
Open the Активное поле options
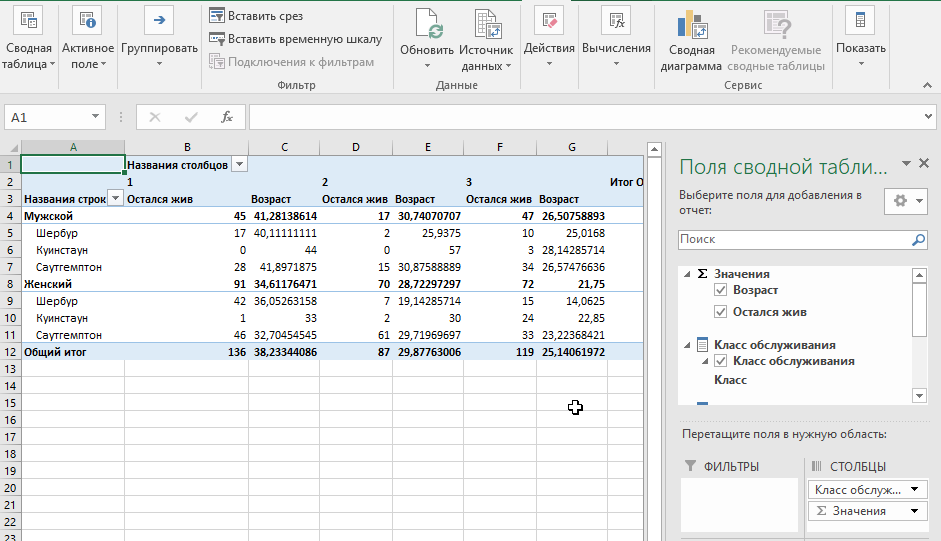click(88, 39)
